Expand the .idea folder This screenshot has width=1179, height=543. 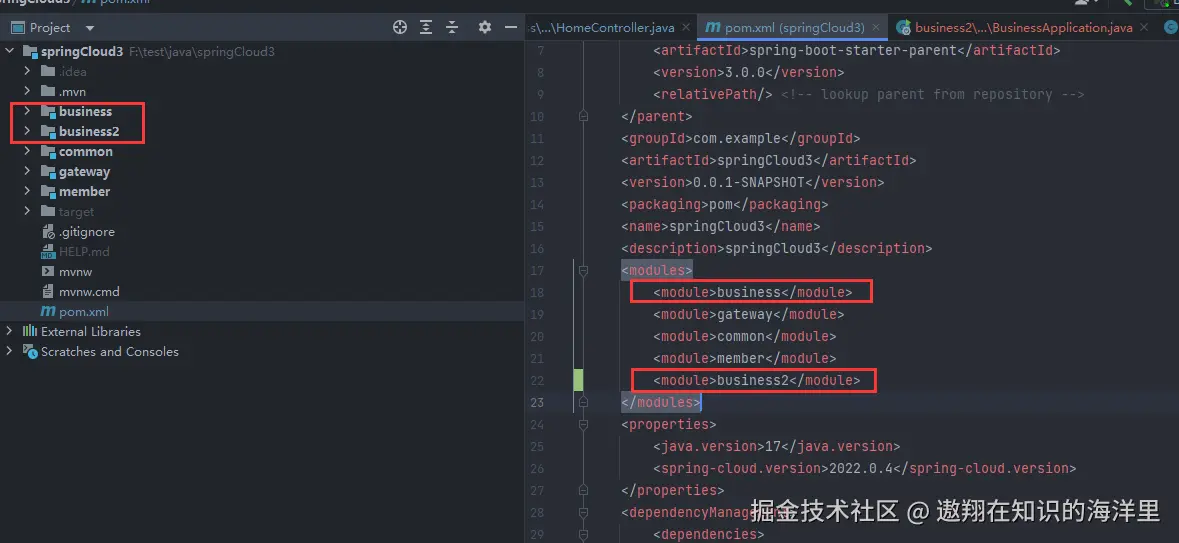pyautogui.click(x=27, y=71)
